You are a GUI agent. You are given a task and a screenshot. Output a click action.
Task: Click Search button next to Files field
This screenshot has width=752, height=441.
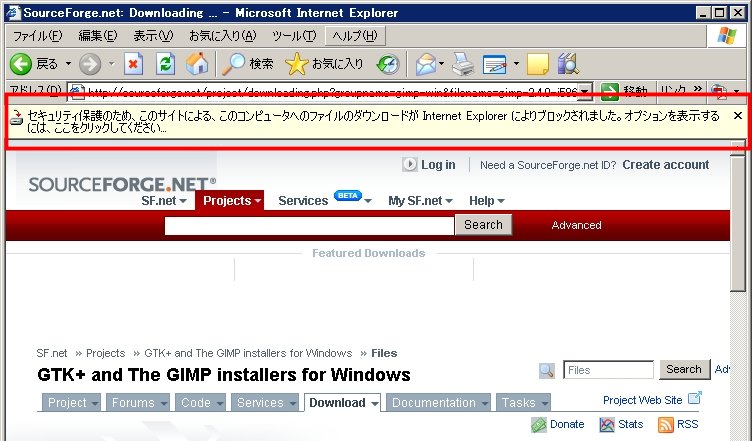684,369
